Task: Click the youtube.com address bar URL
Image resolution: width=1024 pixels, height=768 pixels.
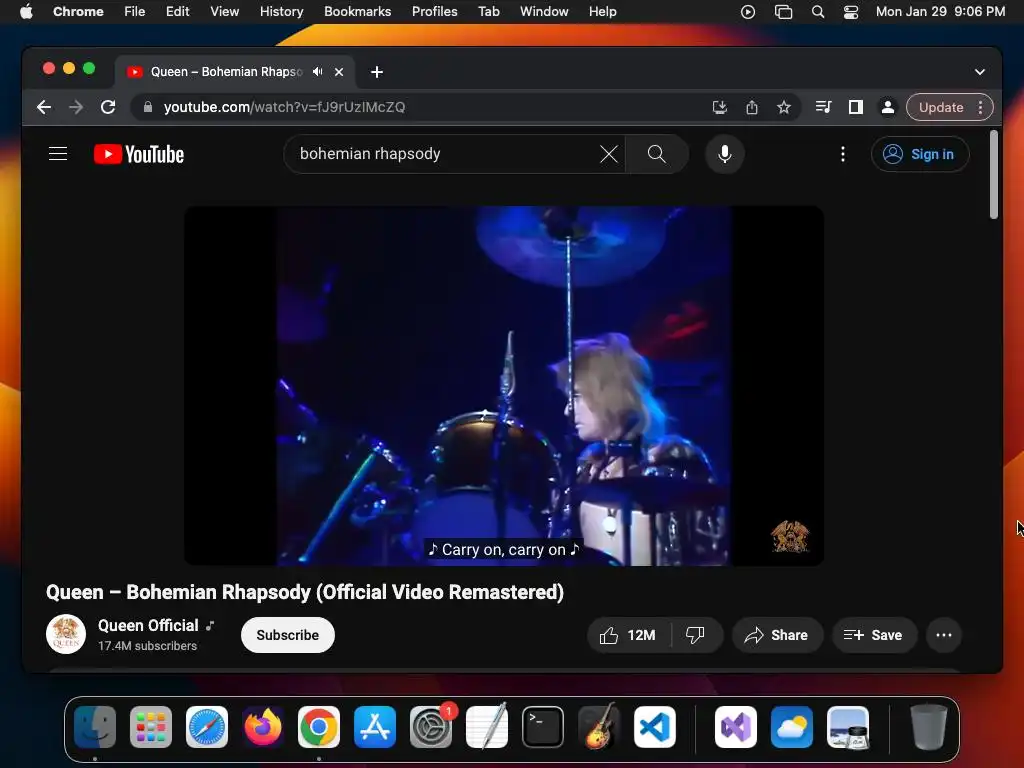Action: (x=284, y=107)
